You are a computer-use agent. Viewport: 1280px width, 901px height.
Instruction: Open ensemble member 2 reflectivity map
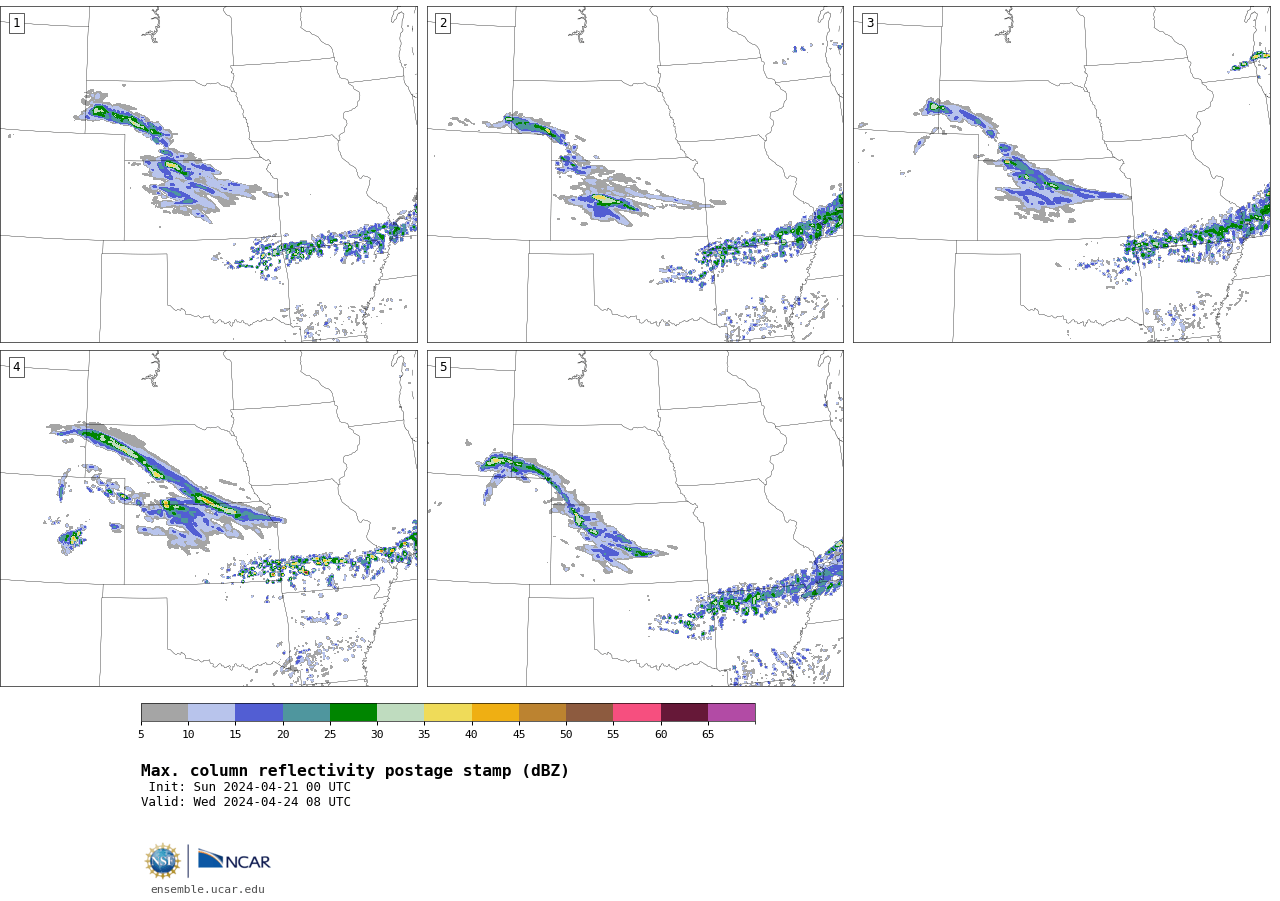point(635,174)
